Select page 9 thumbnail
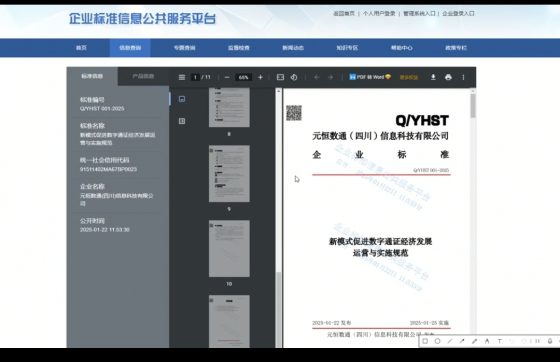560x362 pixels. click(229, 174)
